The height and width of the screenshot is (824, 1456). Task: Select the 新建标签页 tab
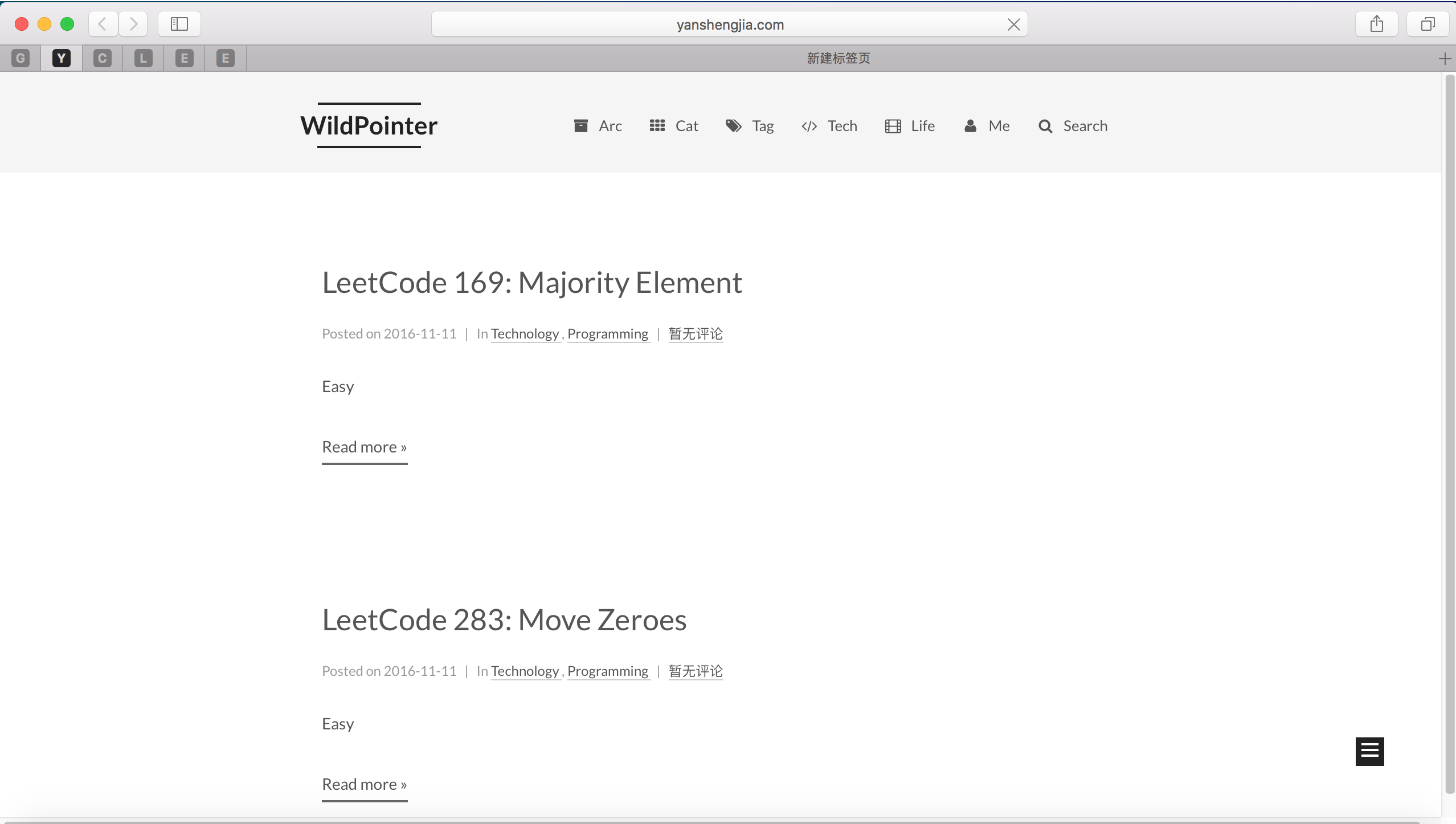839,58
